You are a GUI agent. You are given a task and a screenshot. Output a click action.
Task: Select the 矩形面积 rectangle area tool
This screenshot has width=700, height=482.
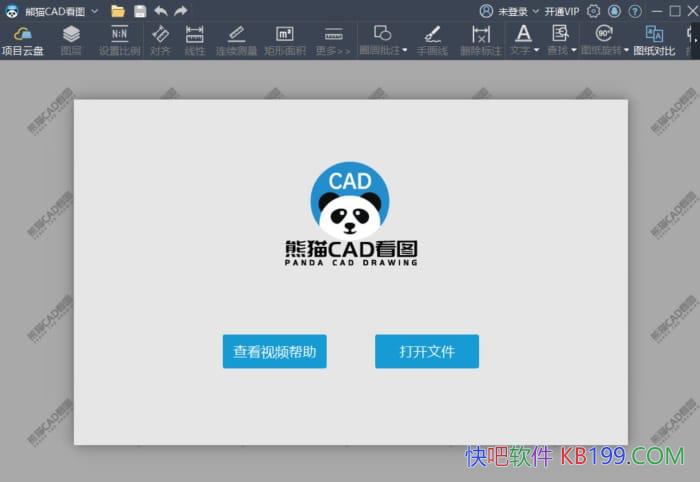284,41
